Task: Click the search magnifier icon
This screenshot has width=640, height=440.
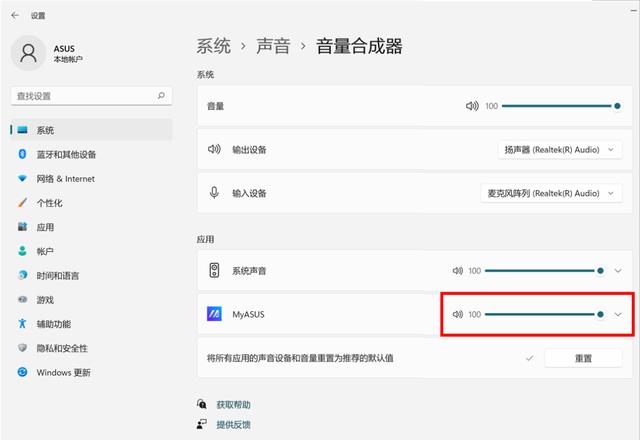Action: point(161,96)
